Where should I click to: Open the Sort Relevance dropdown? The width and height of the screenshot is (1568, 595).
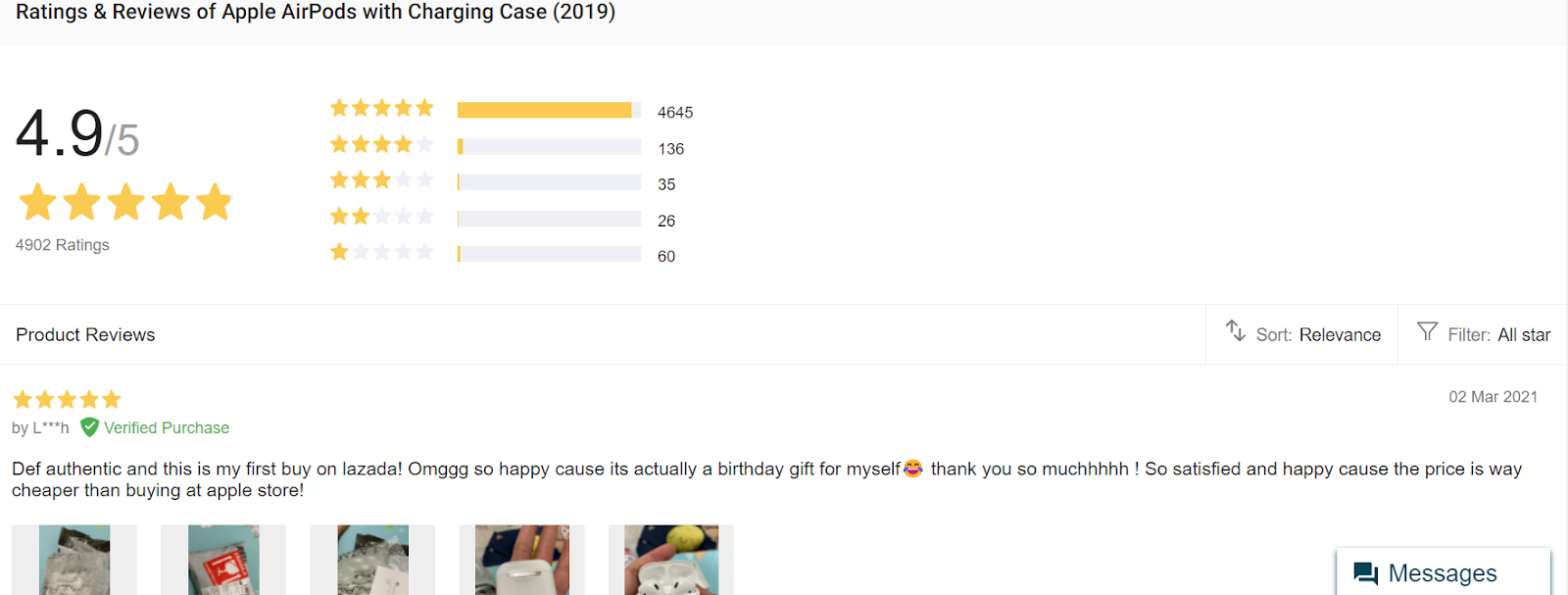coord(1318,335)
